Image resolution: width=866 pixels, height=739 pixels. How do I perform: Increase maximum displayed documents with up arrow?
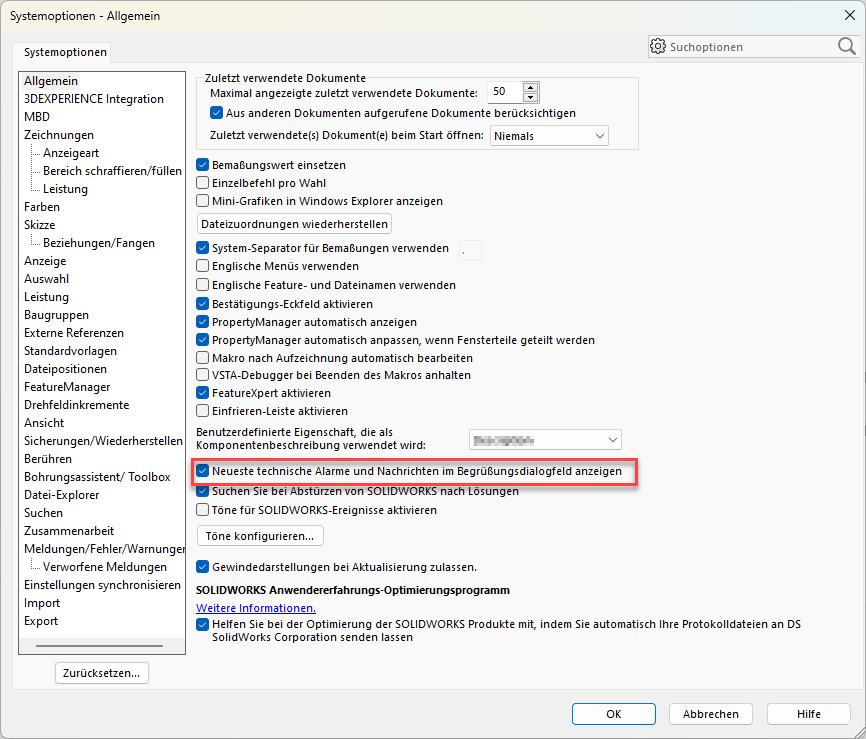point(530,87)
